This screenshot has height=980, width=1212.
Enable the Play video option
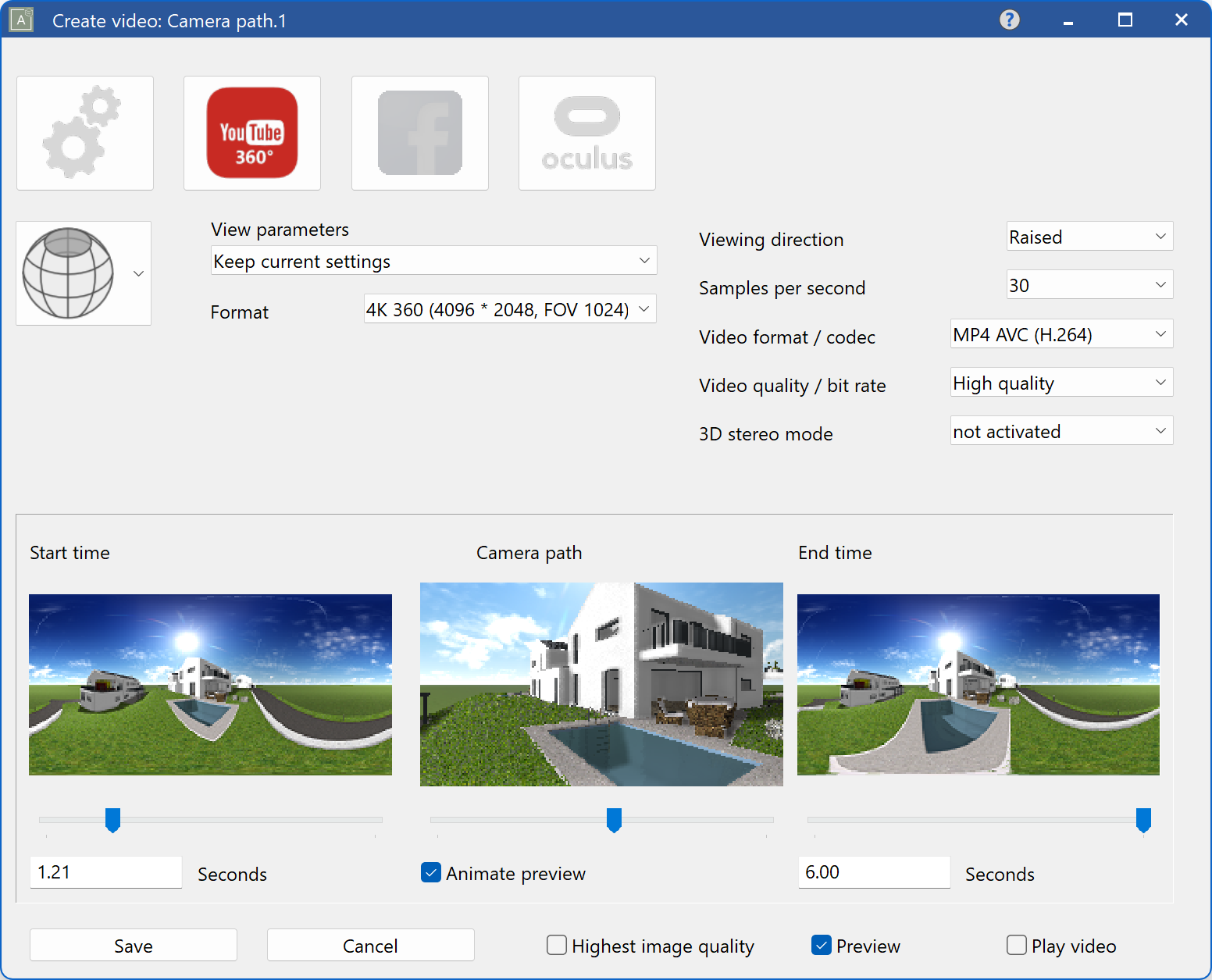coord(1016,945)
